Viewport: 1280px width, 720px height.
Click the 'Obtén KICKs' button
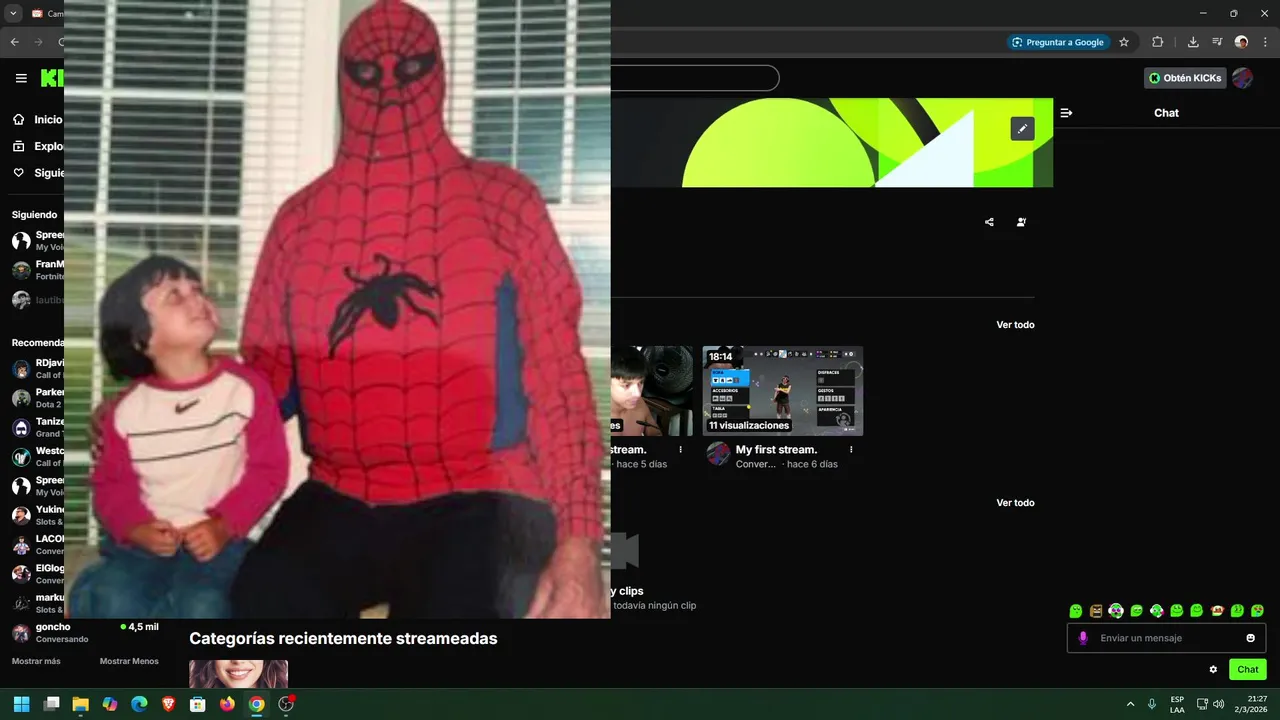[x=1185, y=78]
